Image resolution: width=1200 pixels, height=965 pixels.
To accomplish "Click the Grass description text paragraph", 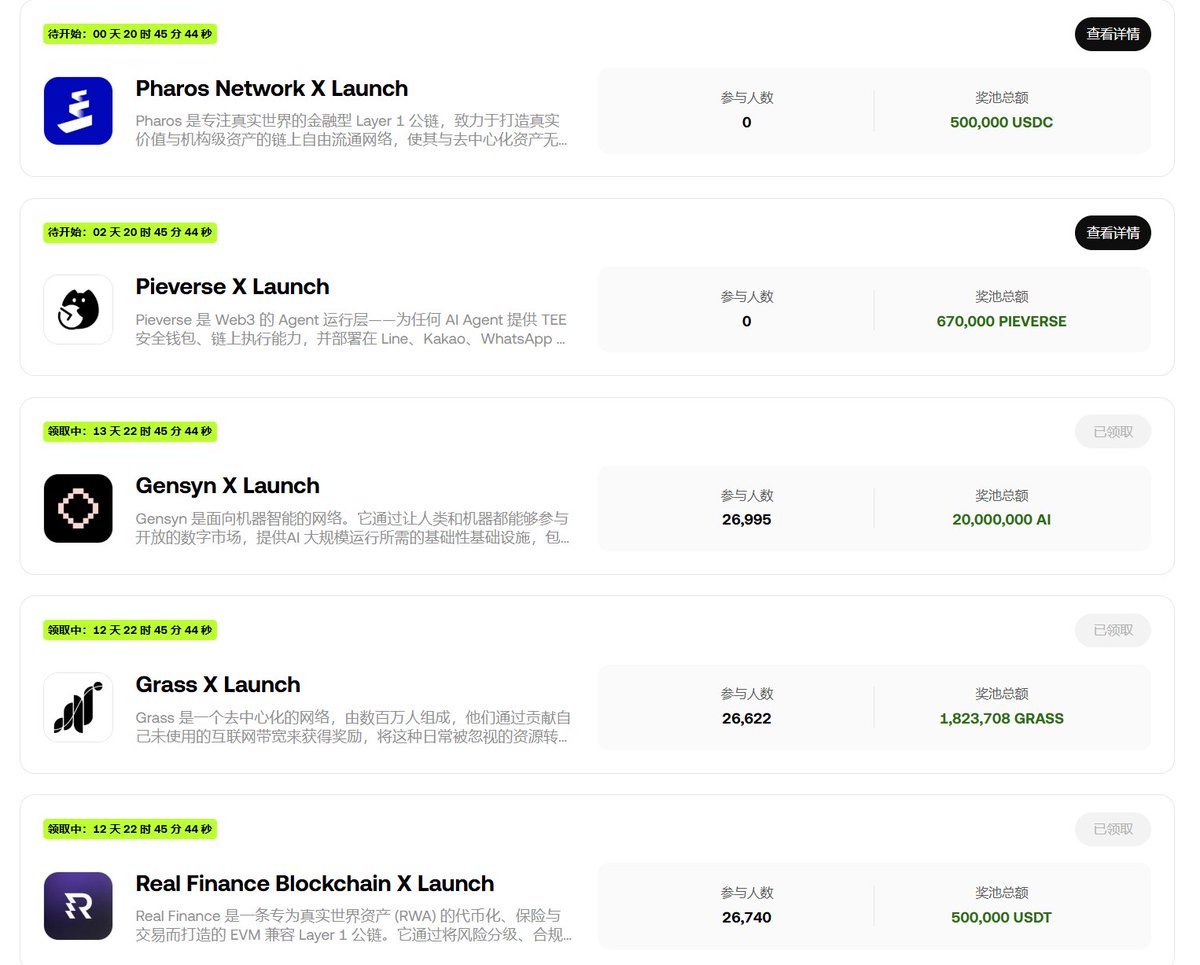I will [x=353, y=727].
